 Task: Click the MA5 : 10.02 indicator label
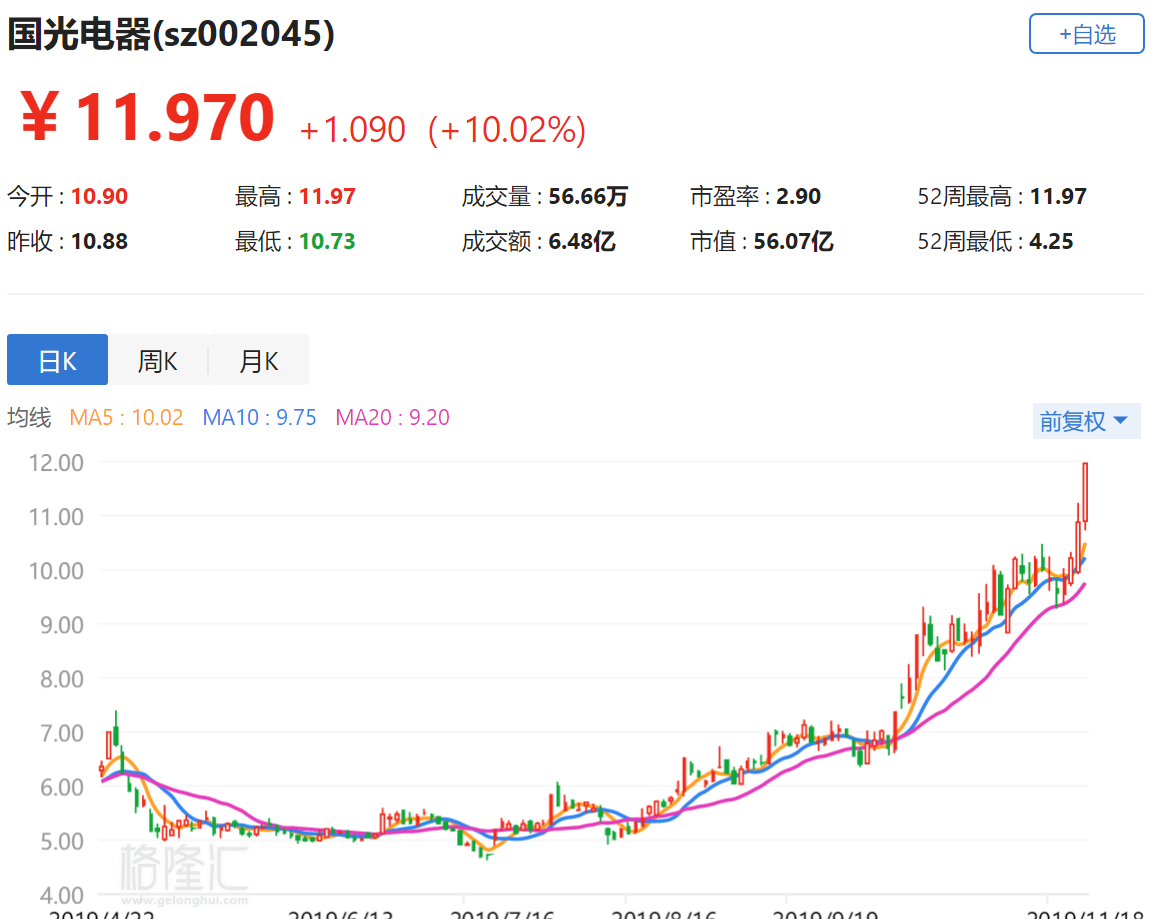(126, 417)
